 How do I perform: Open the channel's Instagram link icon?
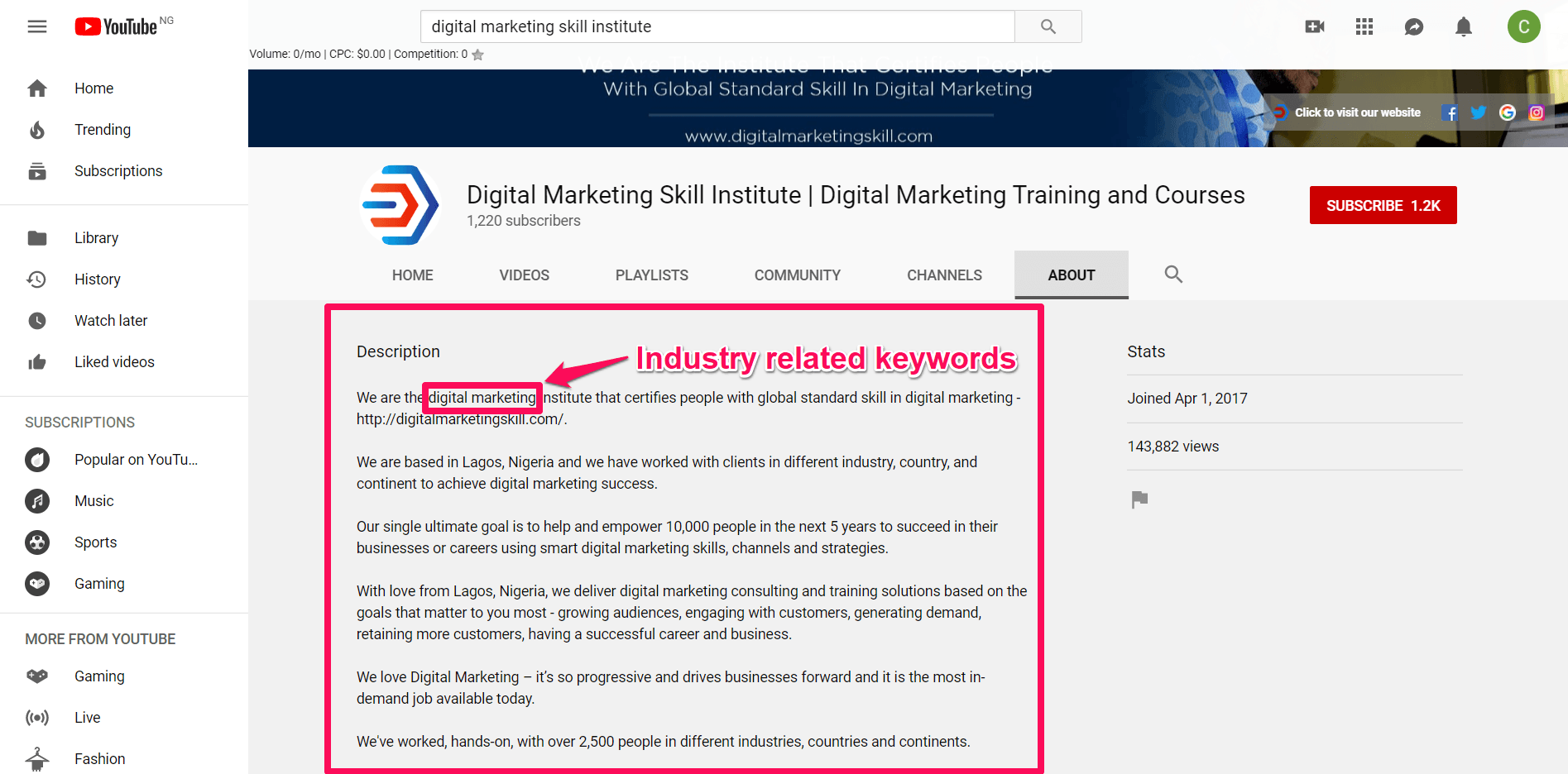tap(1536, 113)
